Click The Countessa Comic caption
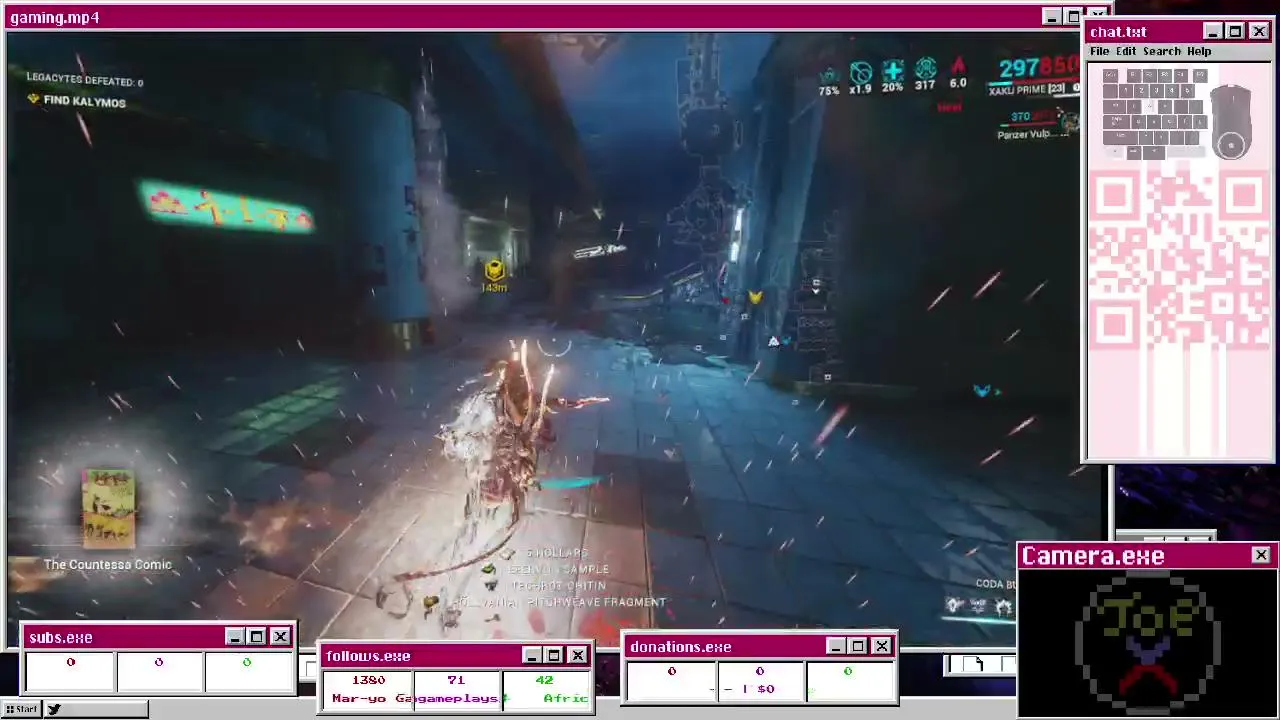1280x720 pixels. coord(108,564)
